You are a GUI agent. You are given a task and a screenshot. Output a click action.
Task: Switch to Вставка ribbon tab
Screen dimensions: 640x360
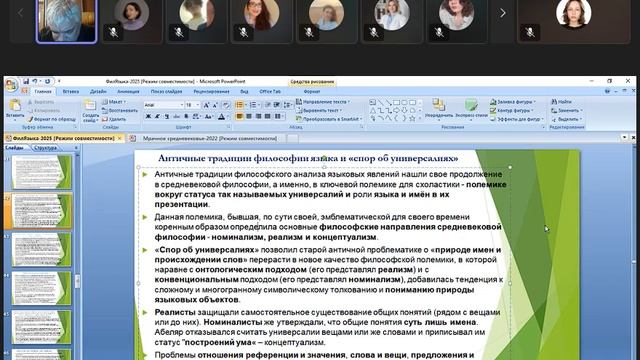[71, 91]
